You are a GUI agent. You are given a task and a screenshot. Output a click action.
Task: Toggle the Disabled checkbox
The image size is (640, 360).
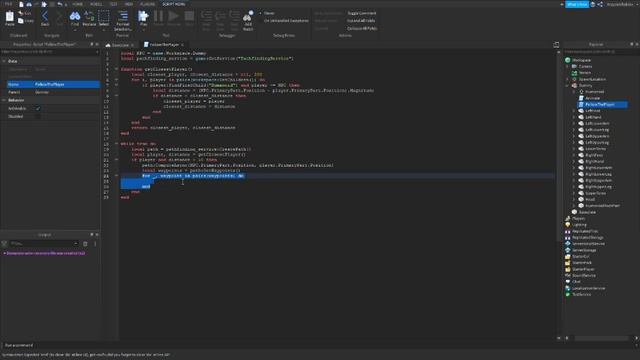38,116
